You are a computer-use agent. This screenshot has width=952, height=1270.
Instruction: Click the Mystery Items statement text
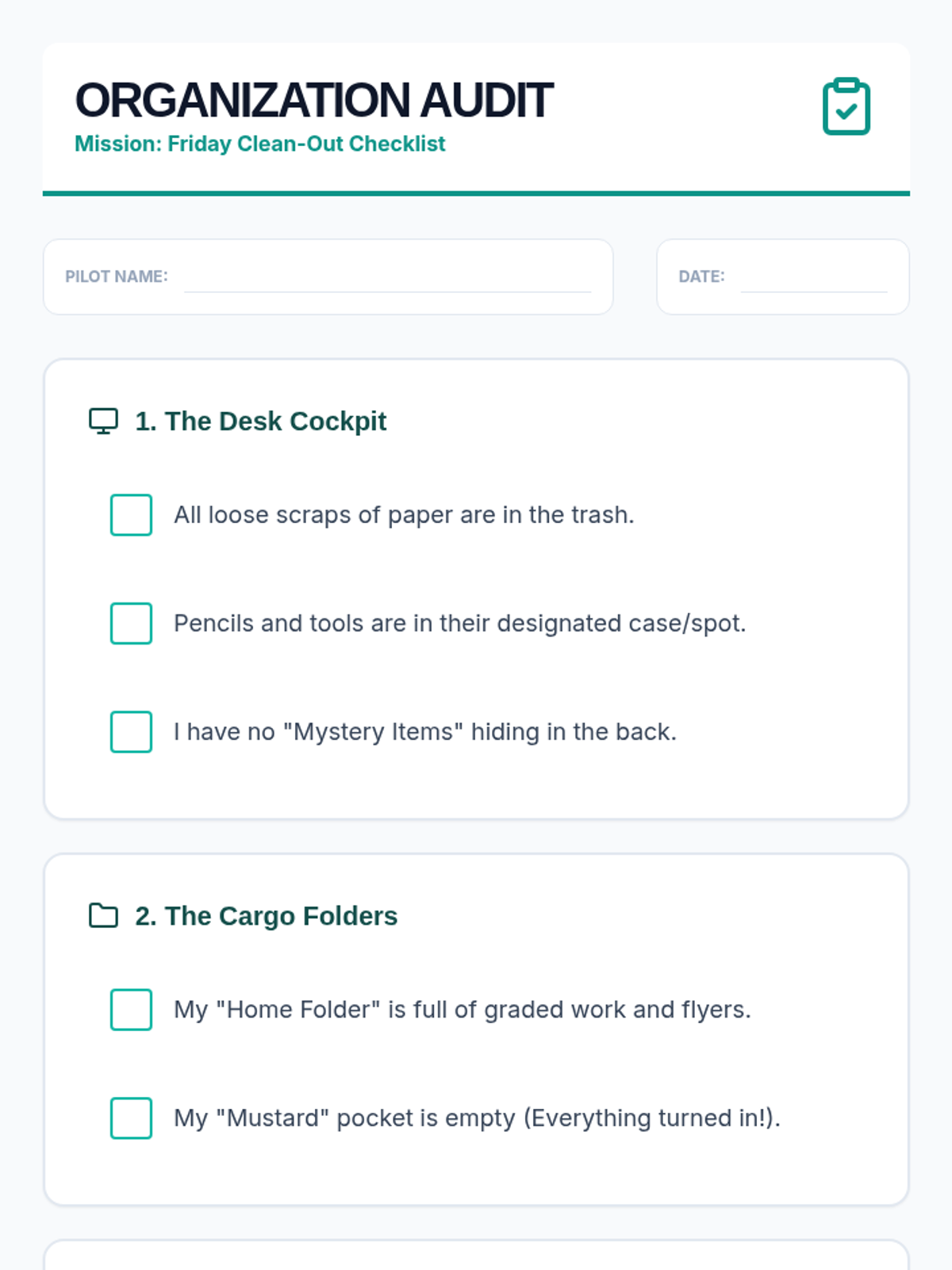tap(425, 732)
